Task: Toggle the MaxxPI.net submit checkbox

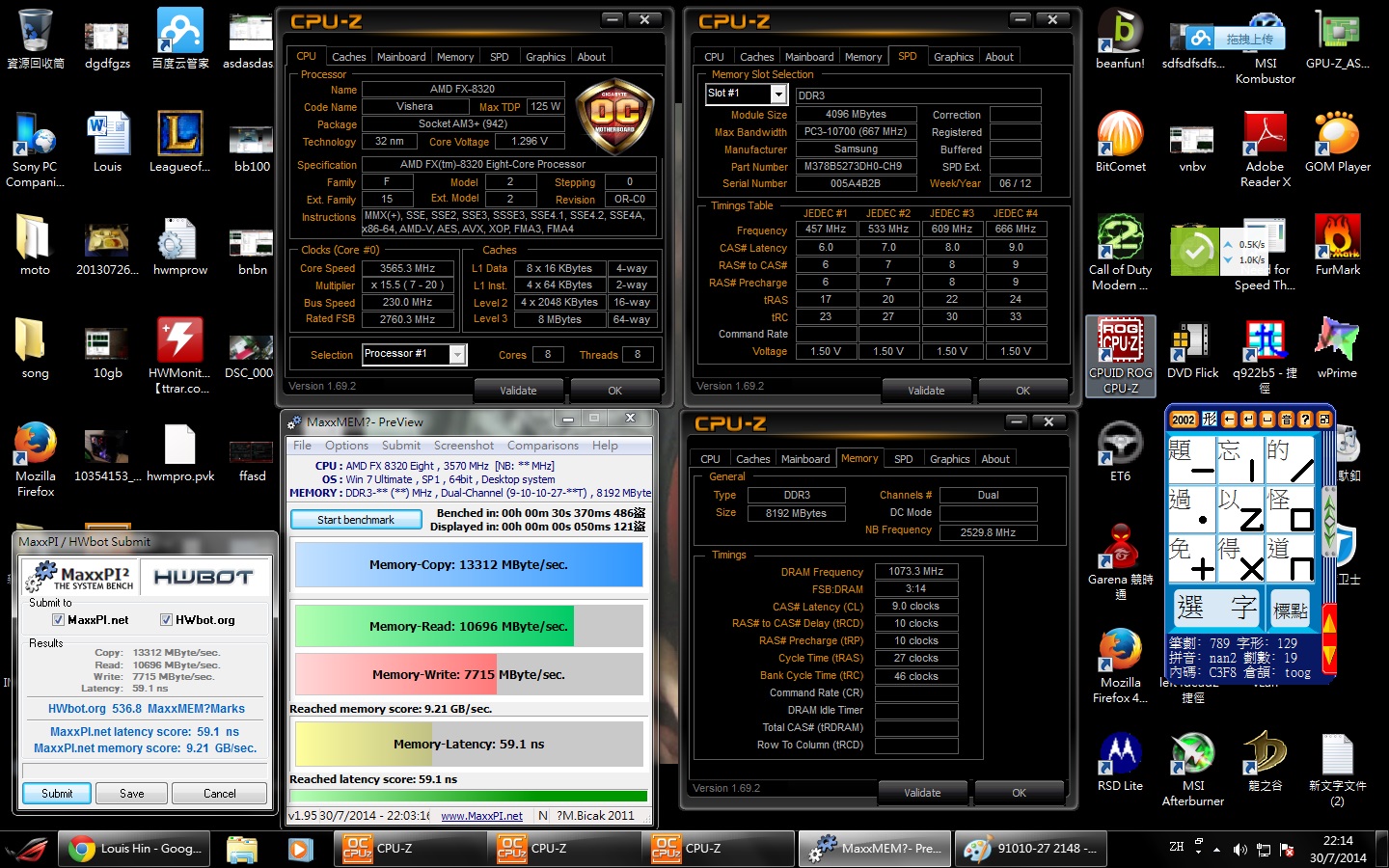Action: 58,620
